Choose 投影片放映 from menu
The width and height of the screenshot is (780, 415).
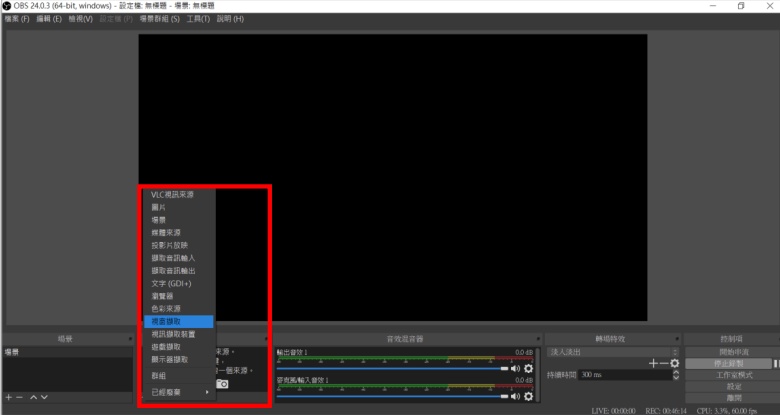(179, 245)
